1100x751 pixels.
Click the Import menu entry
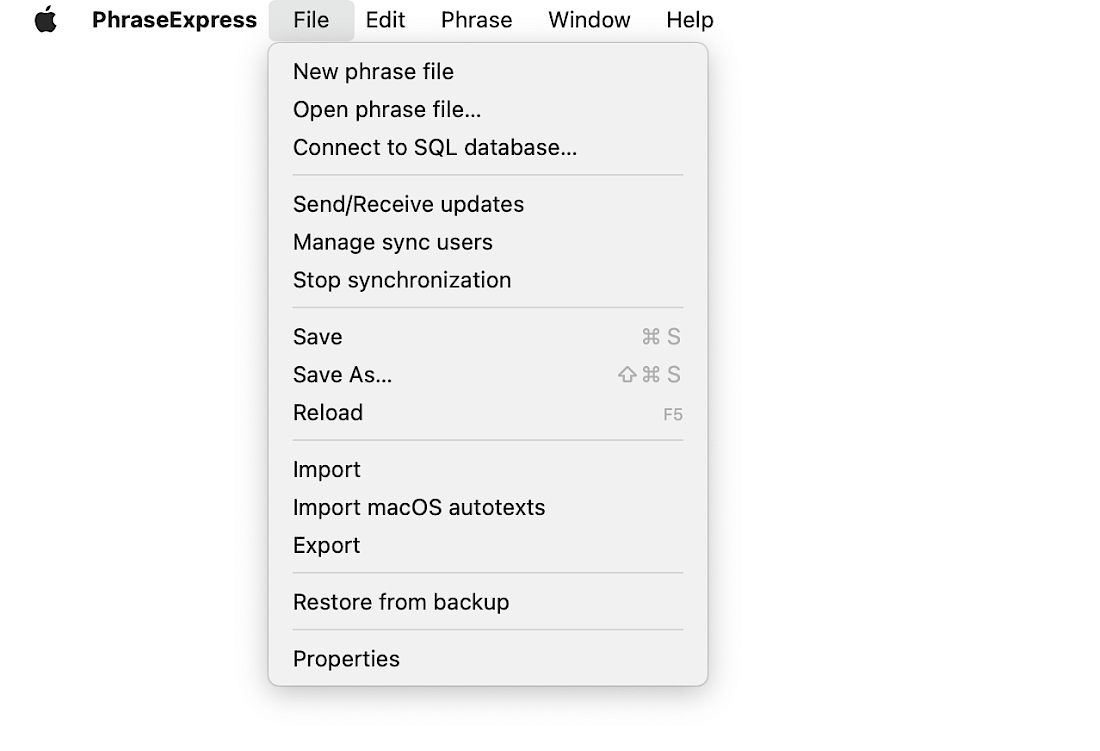(x=488, y=469)
